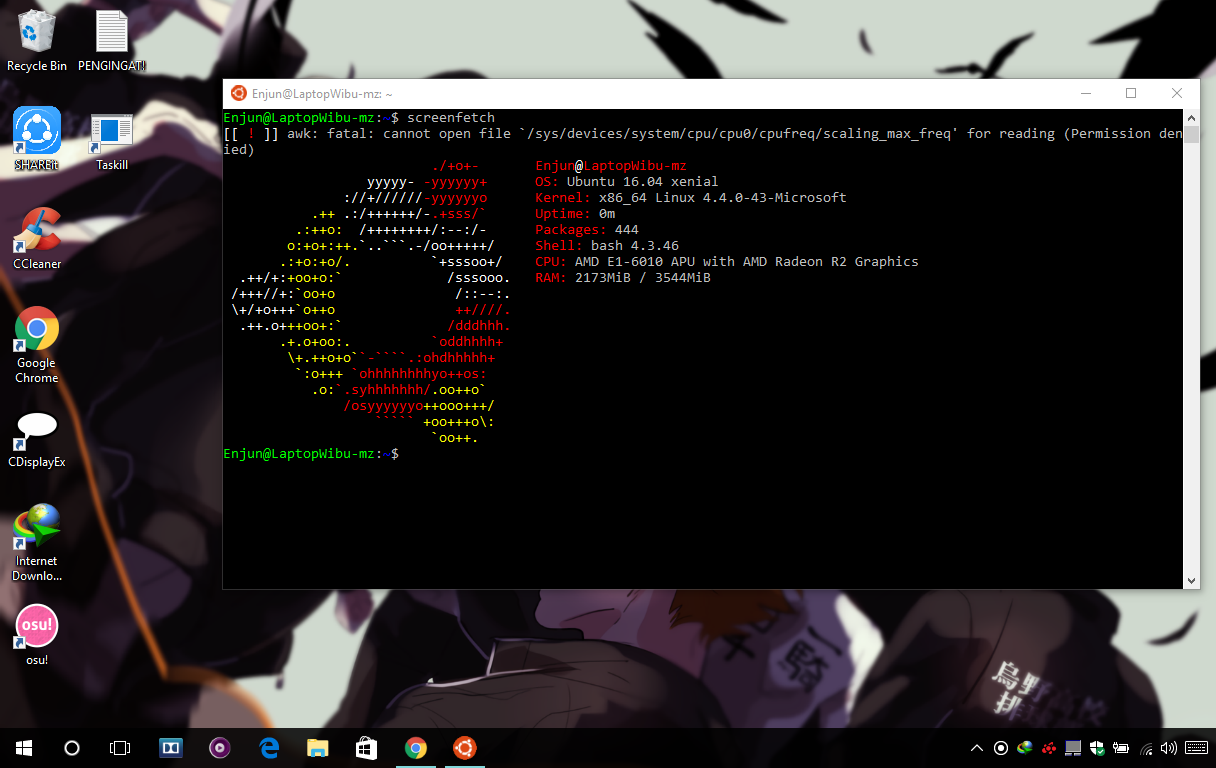
Task: Click the terminal scrollbar thumb
Action: pos(1191,135)
